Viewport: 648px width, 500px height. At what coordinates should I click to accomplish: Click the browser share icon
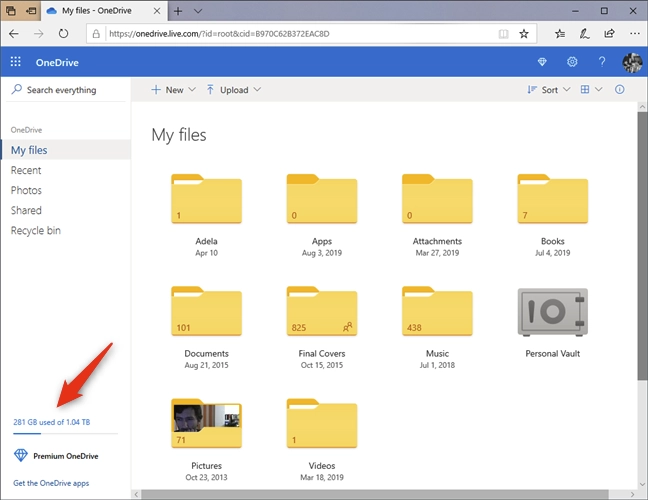(609, 33)
